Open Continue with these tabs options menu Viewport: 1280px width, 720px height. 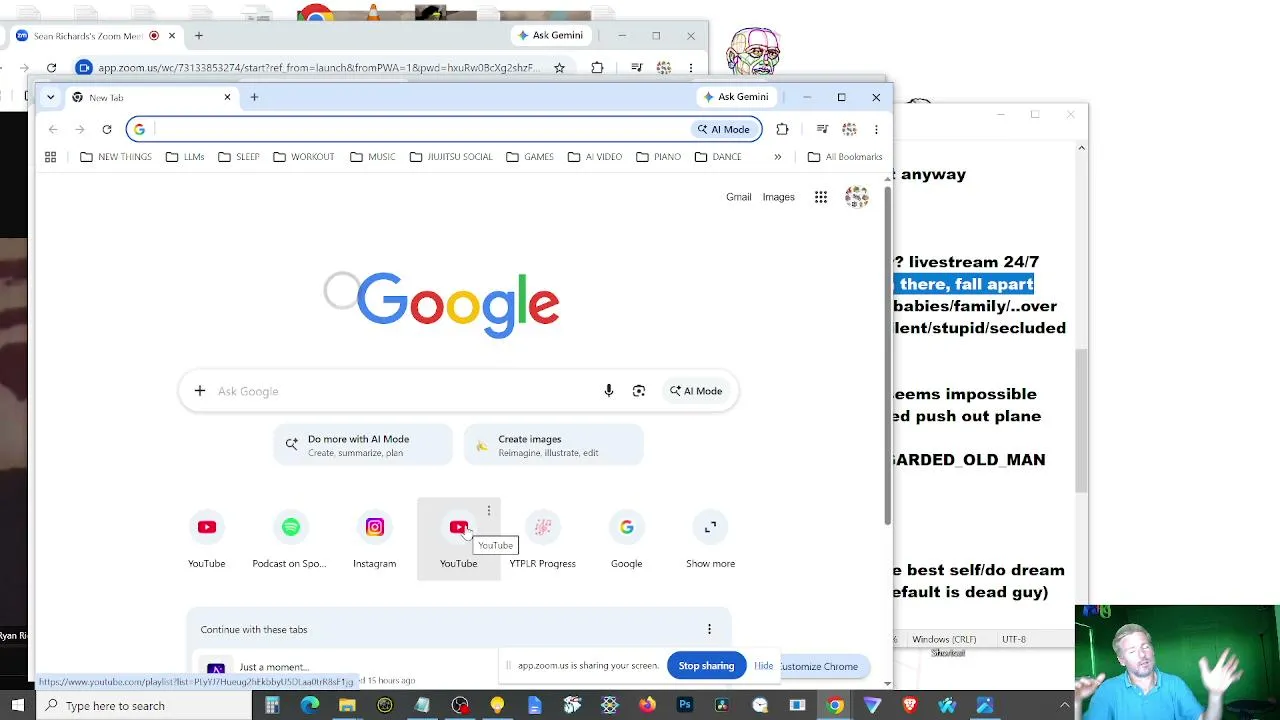[709, 630]
